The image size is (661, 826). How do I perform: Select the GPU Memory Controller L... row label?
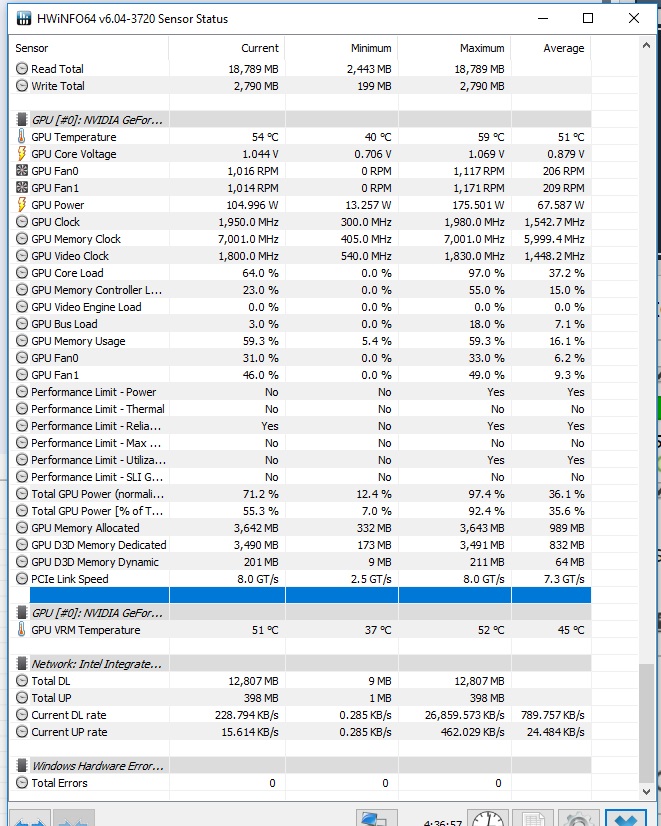(x=97, y=290)
